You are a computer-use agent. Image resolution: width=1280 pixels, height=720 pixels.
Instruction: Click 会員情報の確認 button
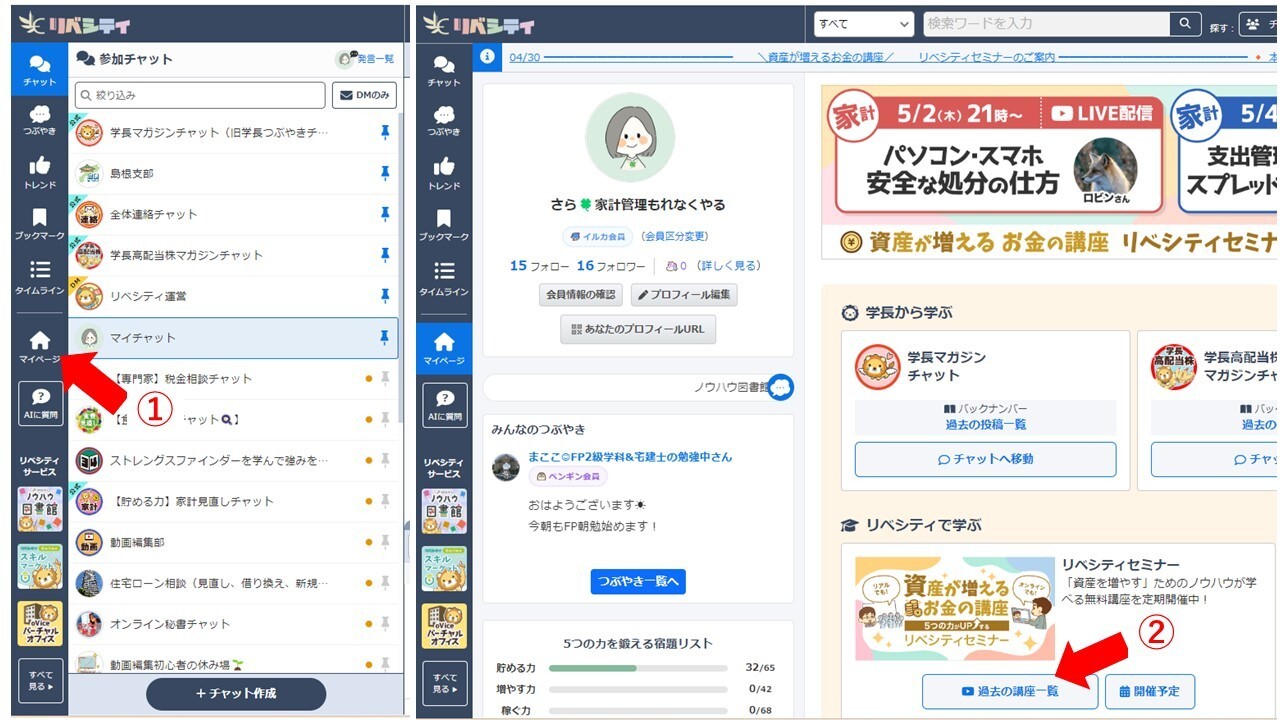pyautogui.click(x=581, y=295)
